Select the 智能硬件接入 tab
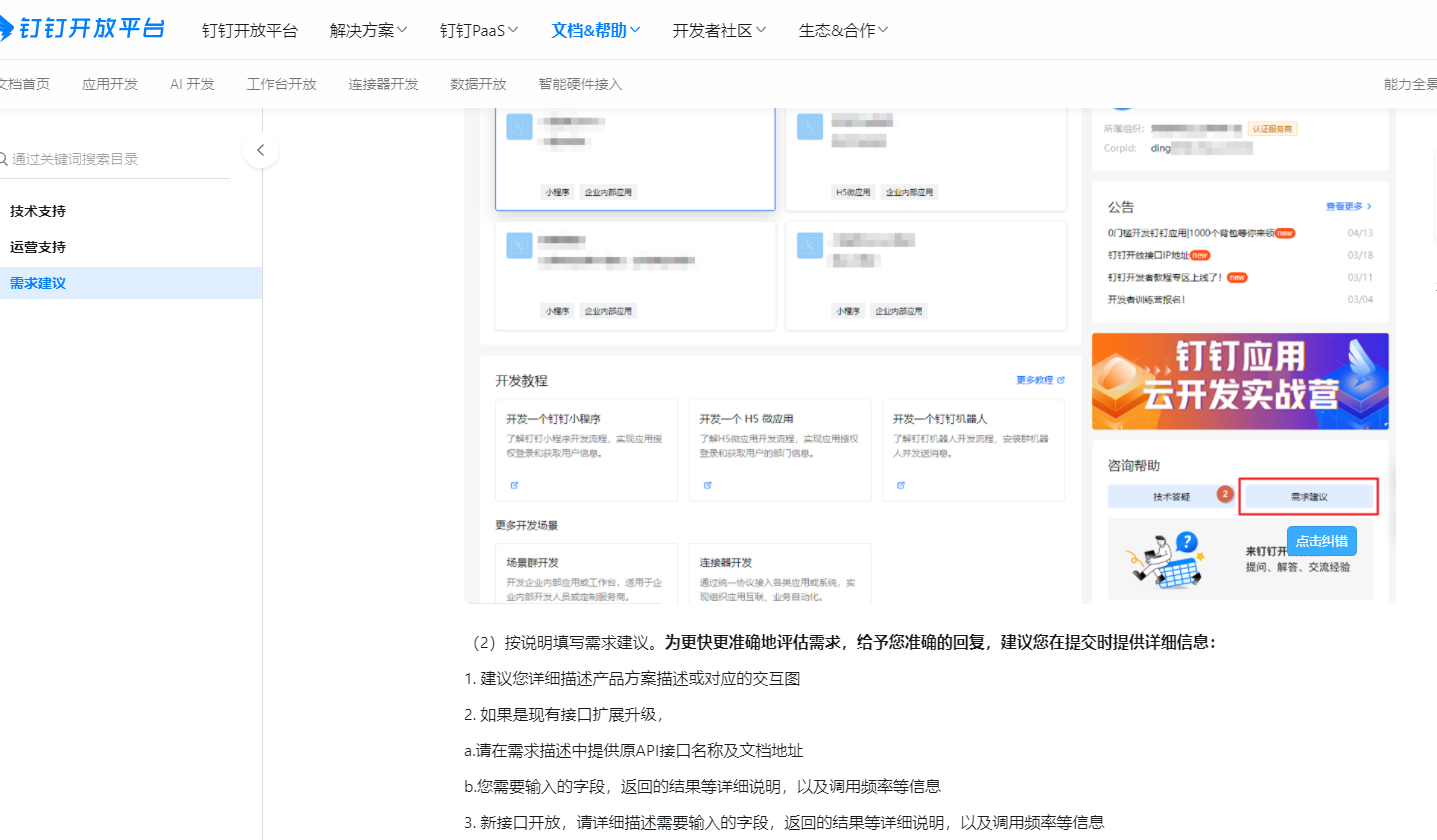The image size is (1437, 840). [x=580, y=84]
